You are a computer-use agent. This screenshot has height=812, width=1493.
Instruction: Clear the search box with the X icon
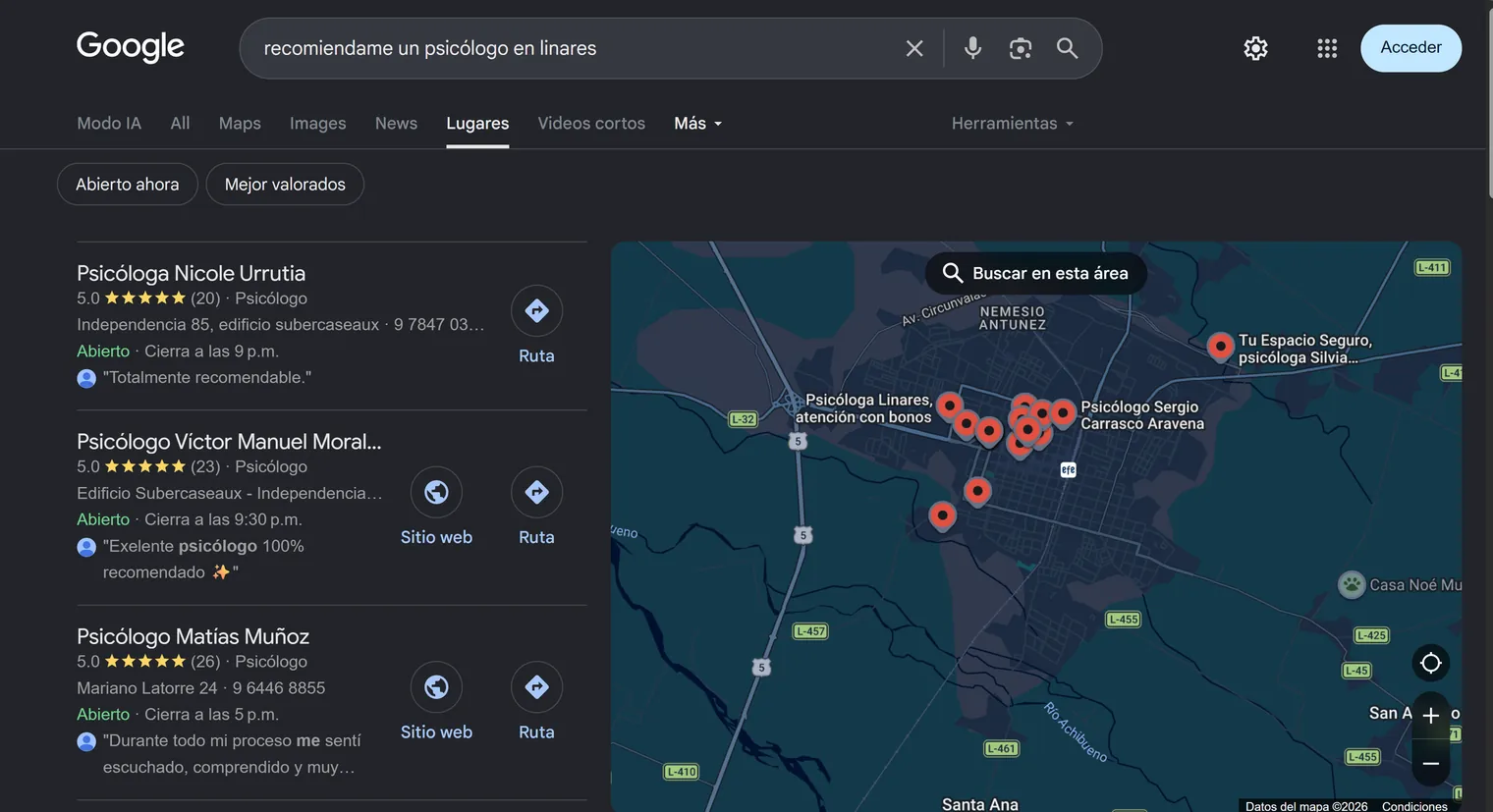click(914, 48)
